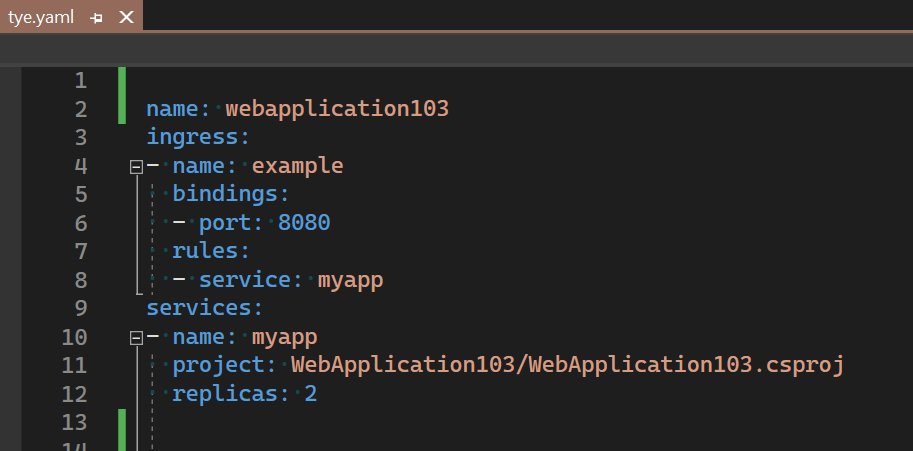The image size is (913, 451).
Task: Click line number 7 in the gutter
Action: tap(80, 251)
